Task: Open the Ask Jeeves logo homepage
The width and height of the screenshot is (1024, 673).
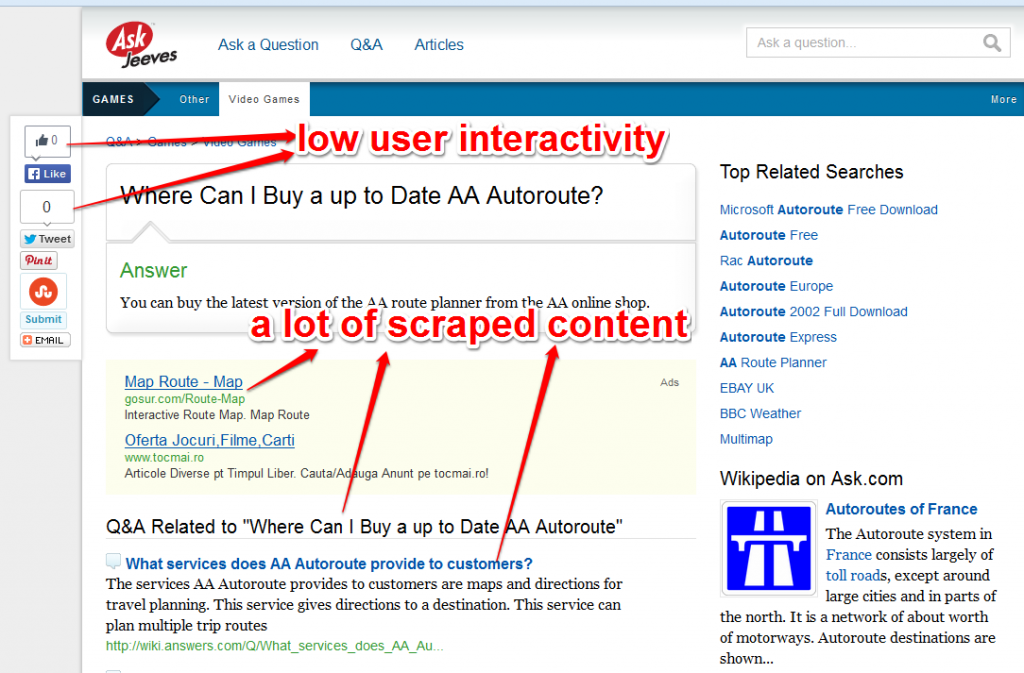Action: click(141, 44)
